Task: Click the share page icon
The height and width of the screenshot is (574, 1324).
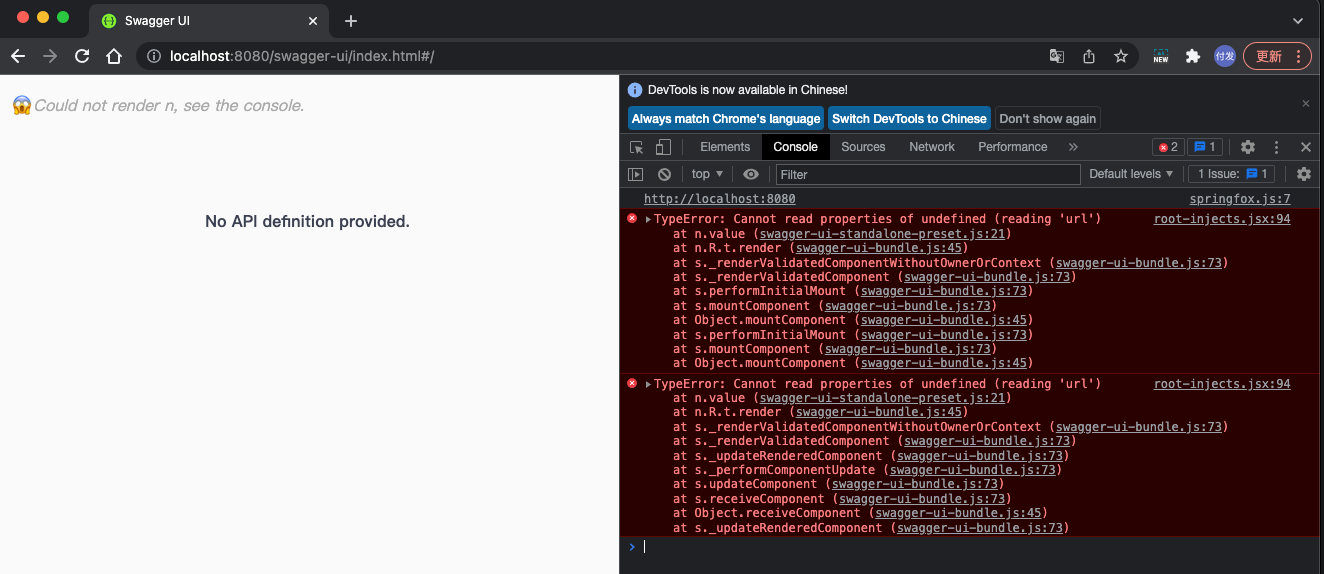Action: click(x=1089, y=56)
